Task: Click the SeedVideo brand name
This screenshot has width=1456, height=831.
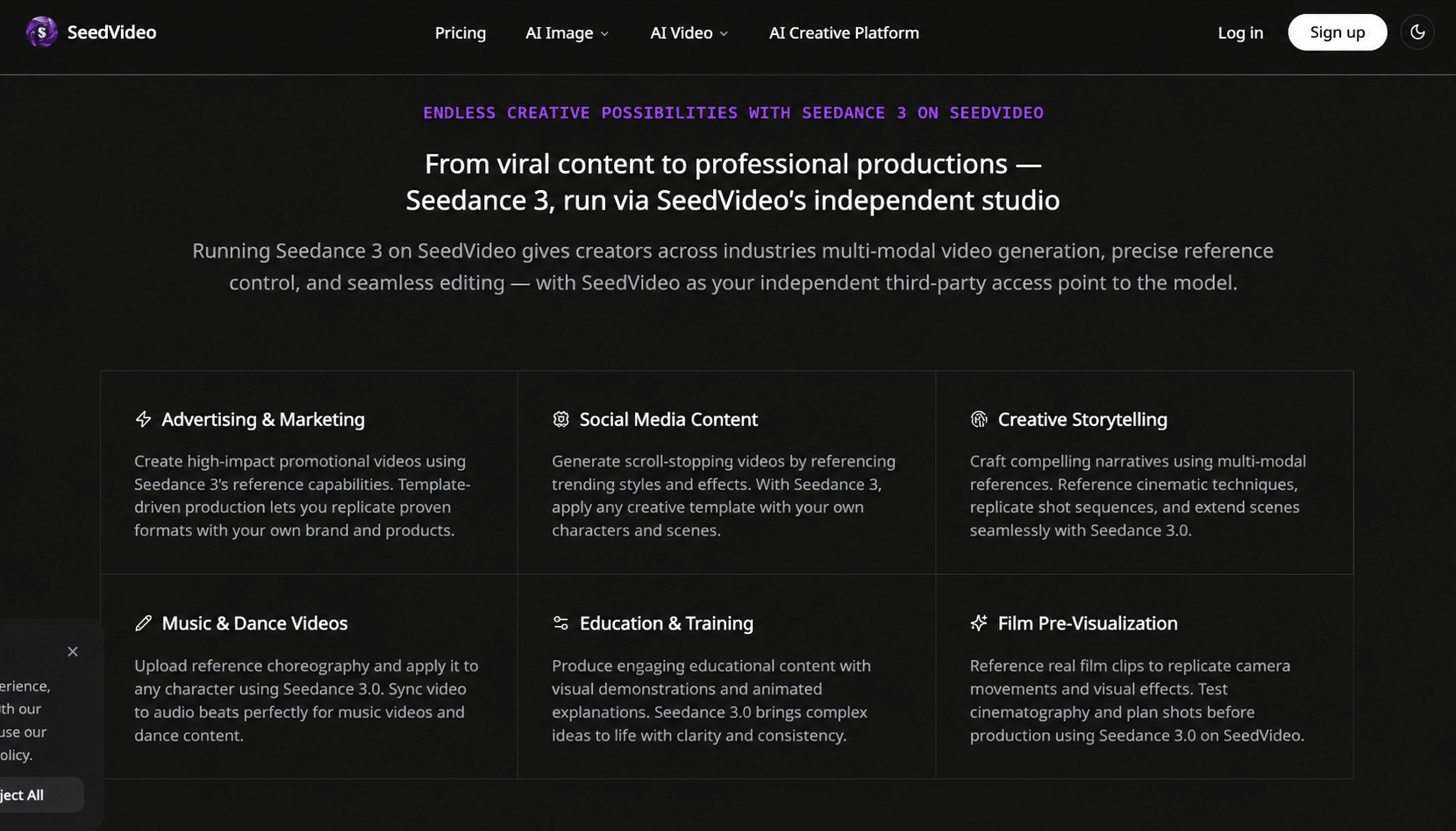Action: 111,32
